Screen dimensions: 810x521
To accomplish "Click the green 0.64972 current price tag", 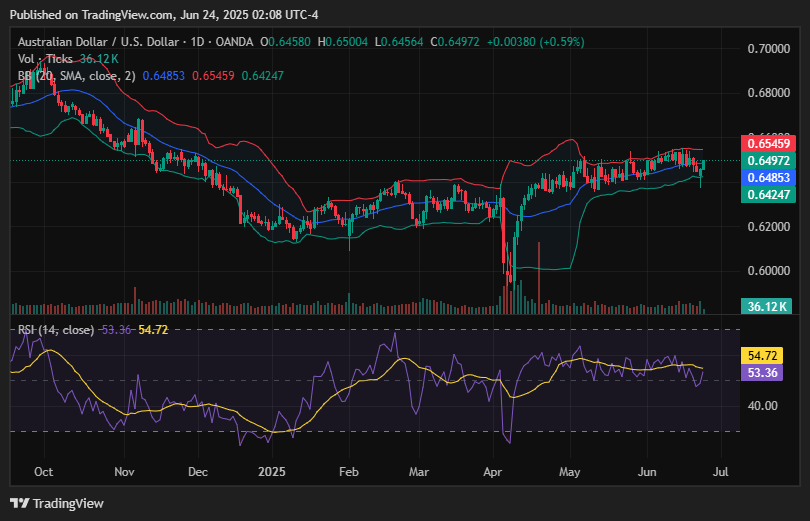I will coord(768,161).
